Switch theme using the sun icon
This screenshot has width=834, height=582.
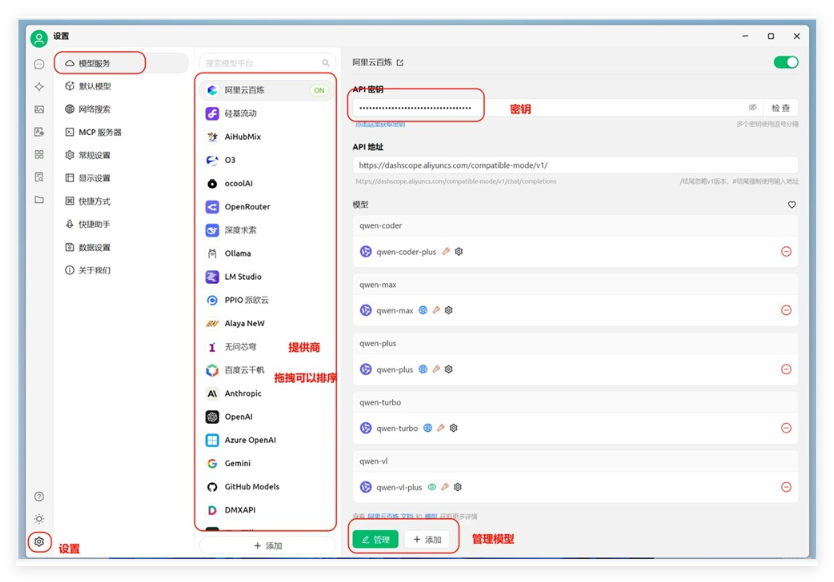[x=39, y=518]
